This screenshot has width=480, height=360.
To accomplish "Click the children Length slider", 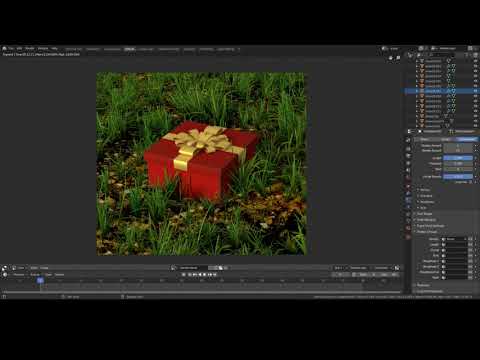I will (458, 158).
